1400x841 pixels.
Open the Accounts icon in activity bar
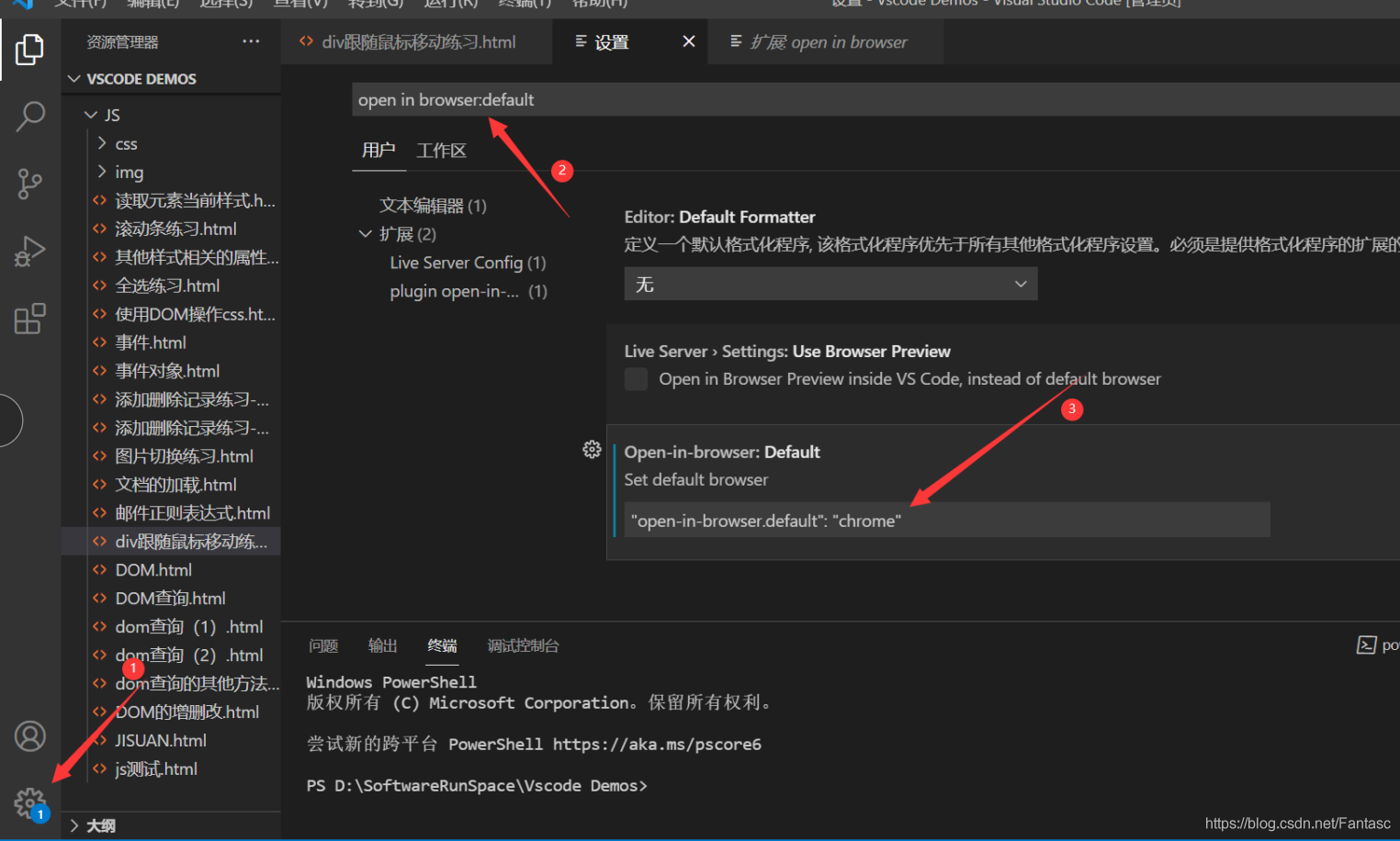tap(29, 736)
